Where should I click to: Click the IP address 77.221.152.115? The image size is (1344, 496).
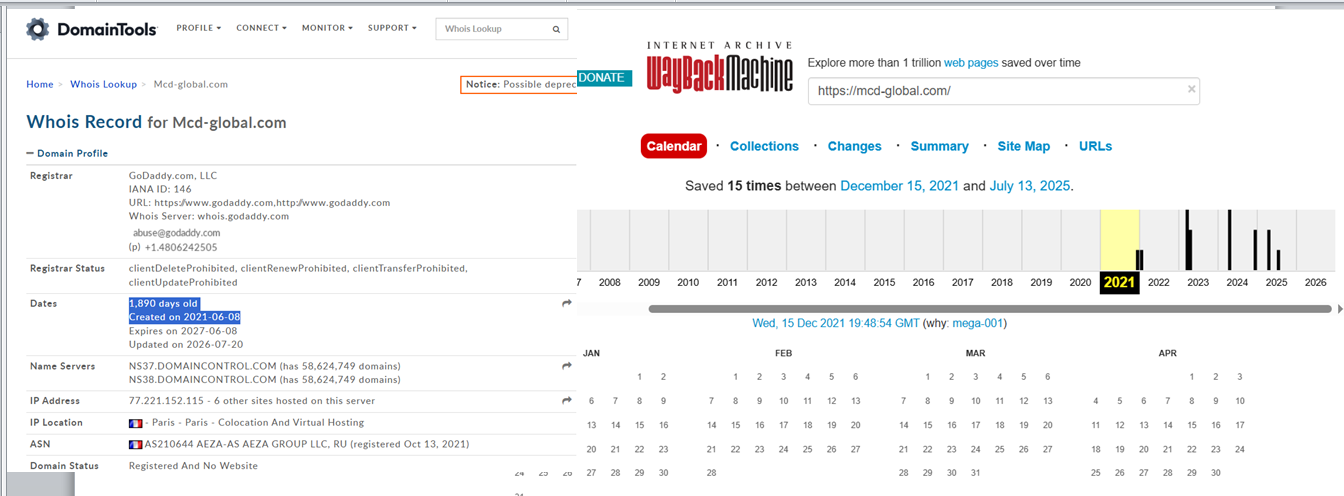click(x=166, y=400)
